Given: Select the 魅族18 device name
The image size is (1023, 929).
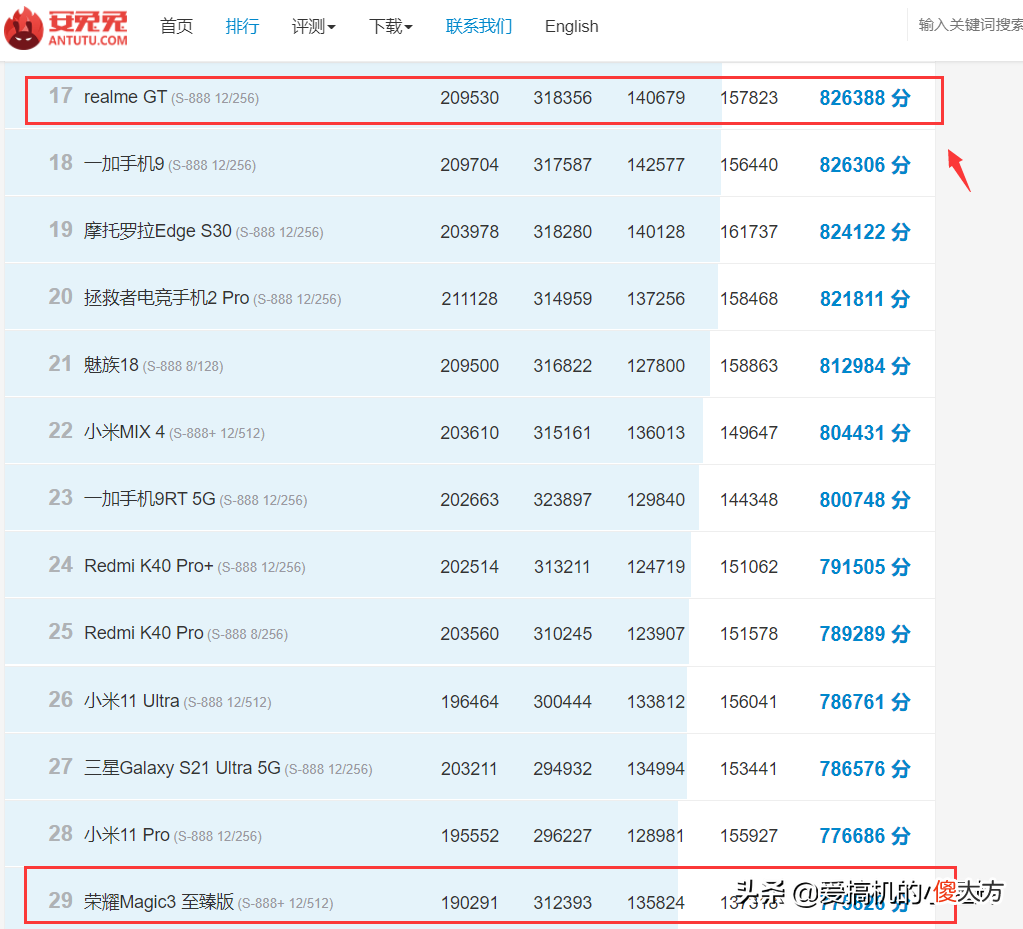Looking at the screenshot, I should pos(111,365).
